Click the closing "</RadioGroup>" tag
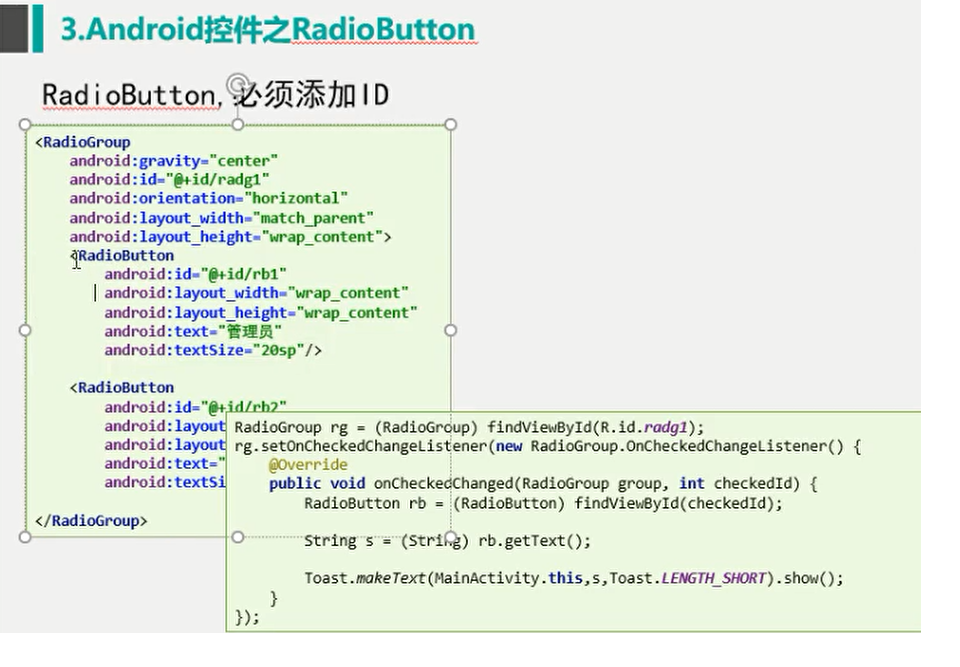The height and width of the screenshot is (667, 960). coord(91,521)
